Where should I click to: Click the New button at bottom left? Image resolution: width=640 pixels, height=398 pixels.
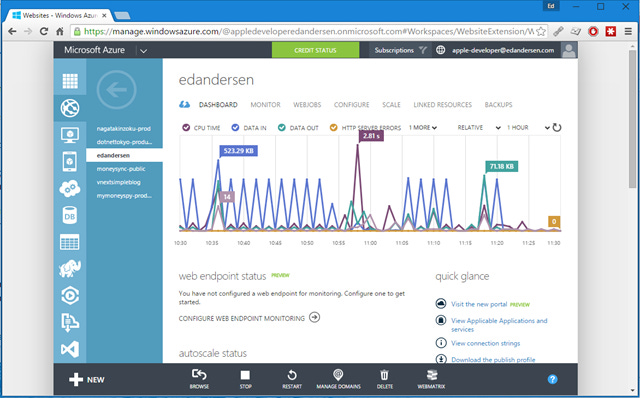tap(87, 380)
